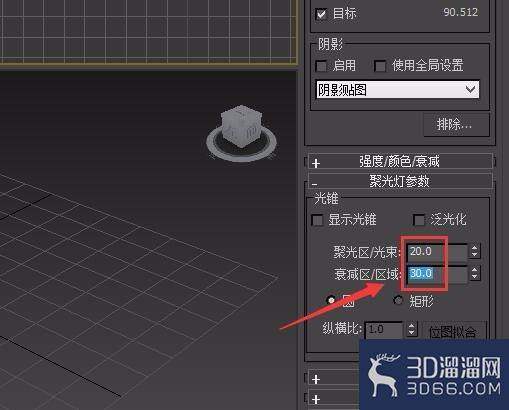
Task: Check 使用全局设置 checkbox
Action: point(380,66)
